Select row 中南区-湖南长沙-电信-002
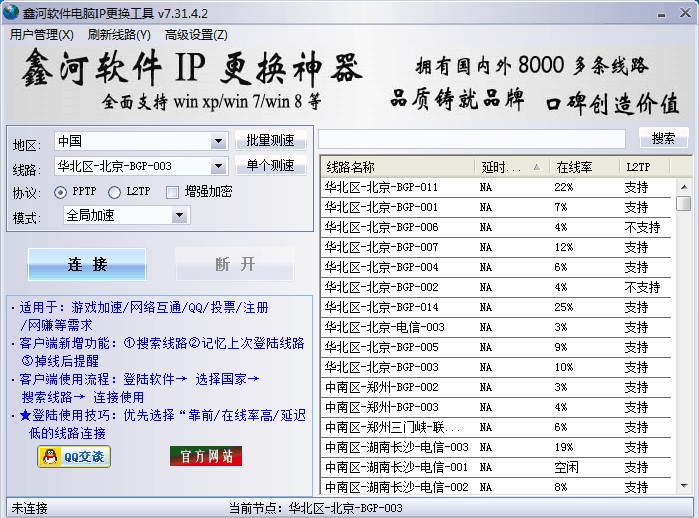This screenshot has width=699, height=518. pos(496,487)
